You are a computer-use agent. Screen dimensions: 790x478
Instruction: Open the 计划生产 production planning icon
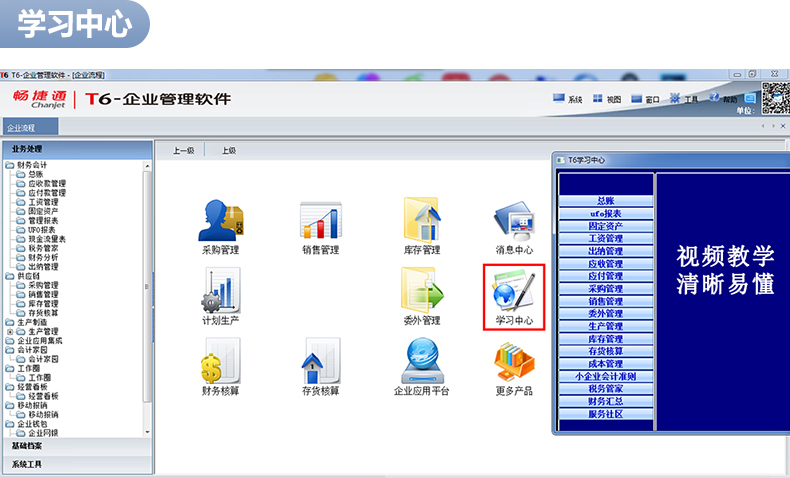tap(221, 291)
